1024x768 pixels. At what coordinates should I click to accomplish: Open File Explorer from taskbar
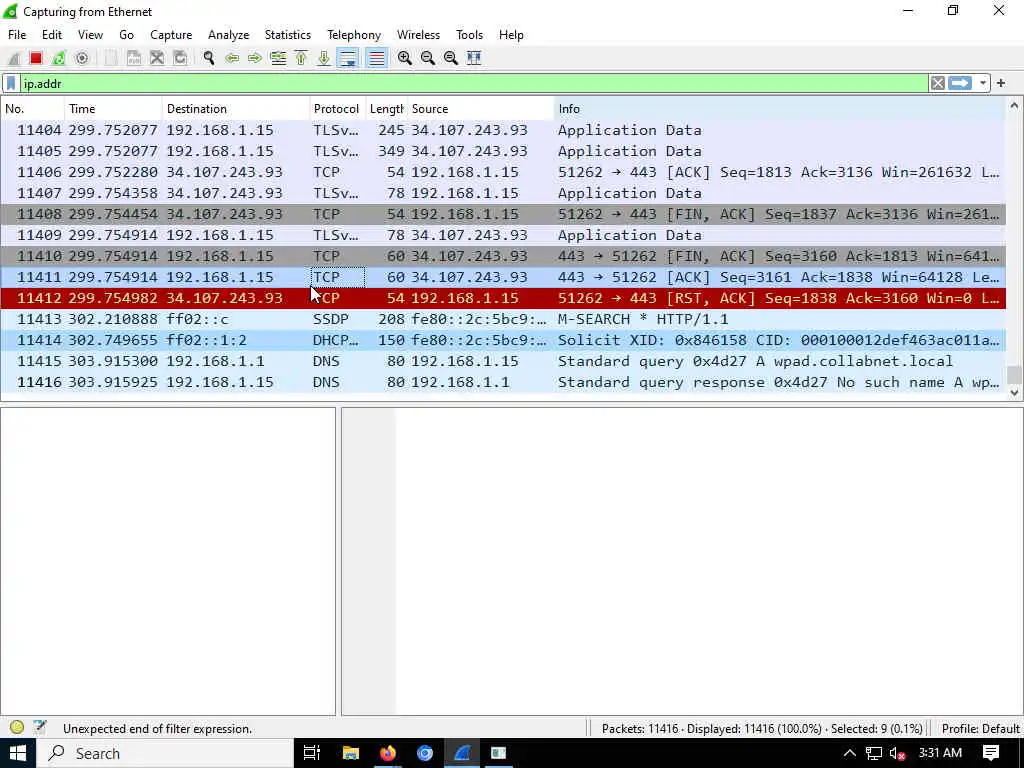pos(351,753)
